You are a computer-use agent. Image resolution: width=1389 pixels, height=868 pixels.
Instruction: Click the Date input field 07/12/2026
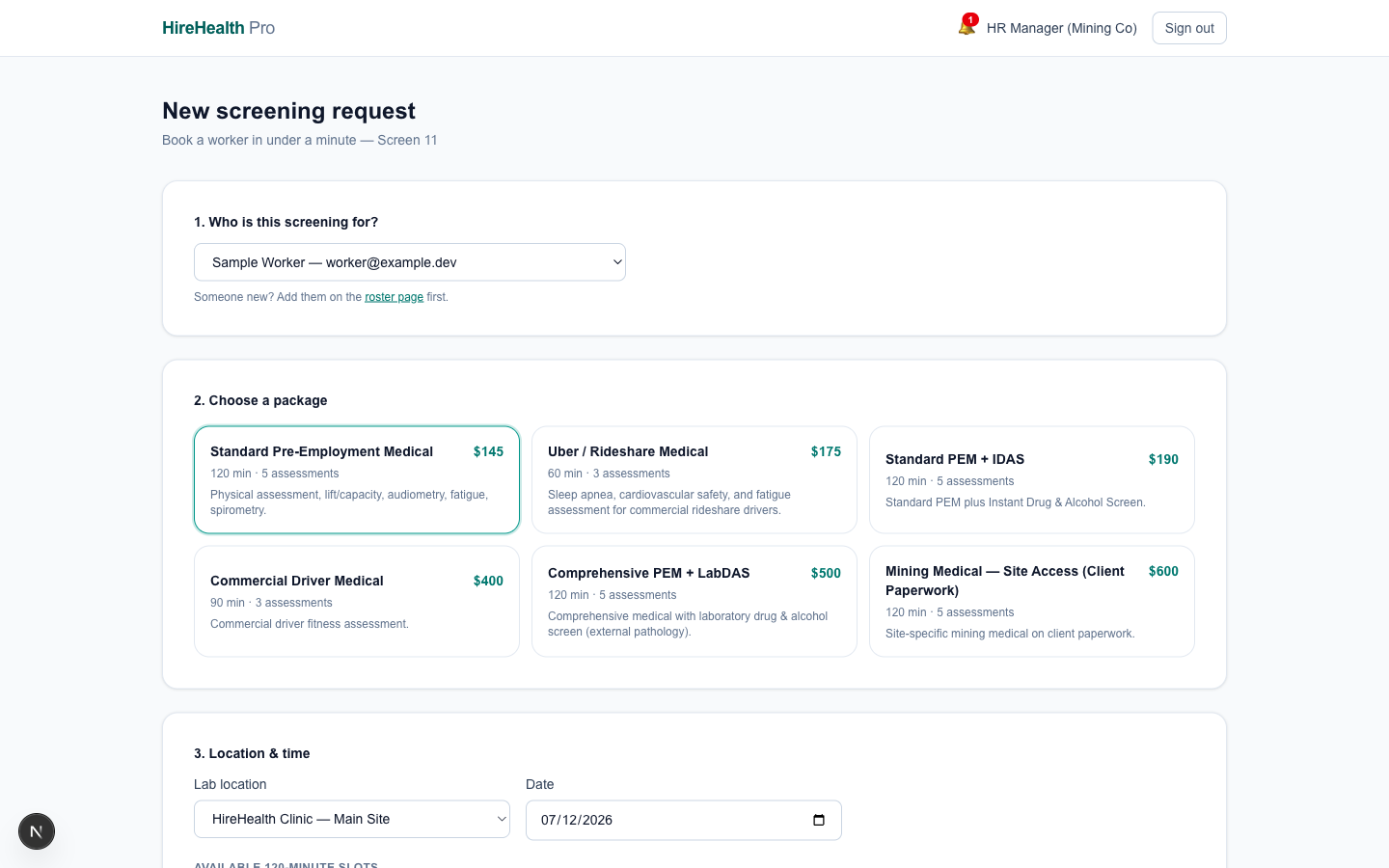click(x=684, y=820)
